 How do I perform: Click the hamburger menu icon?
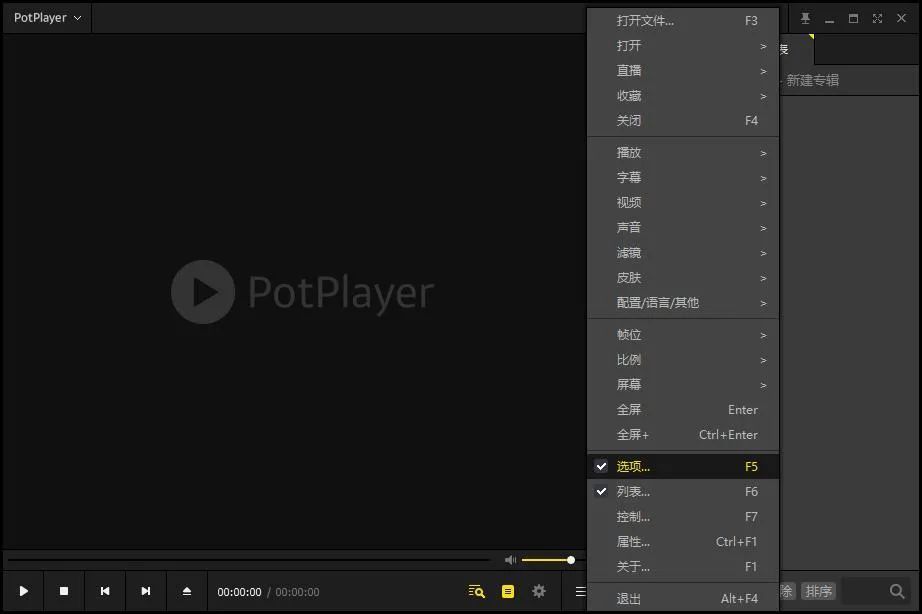(580, 591)
